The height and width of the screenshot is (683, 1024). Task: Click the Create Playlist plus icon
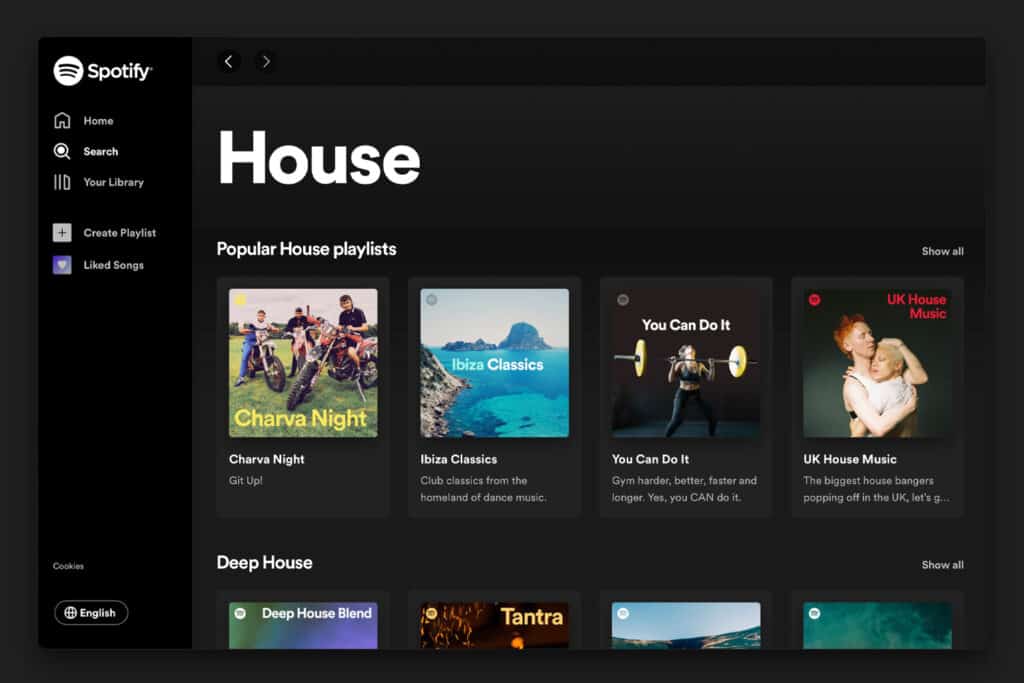tap(62, 232)
